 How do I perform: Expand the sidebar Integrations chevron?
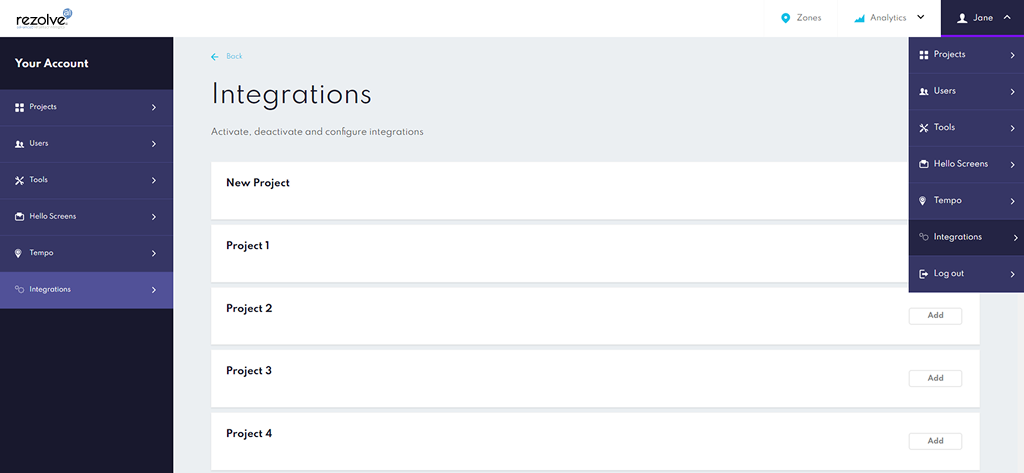[x=153, y=290]
